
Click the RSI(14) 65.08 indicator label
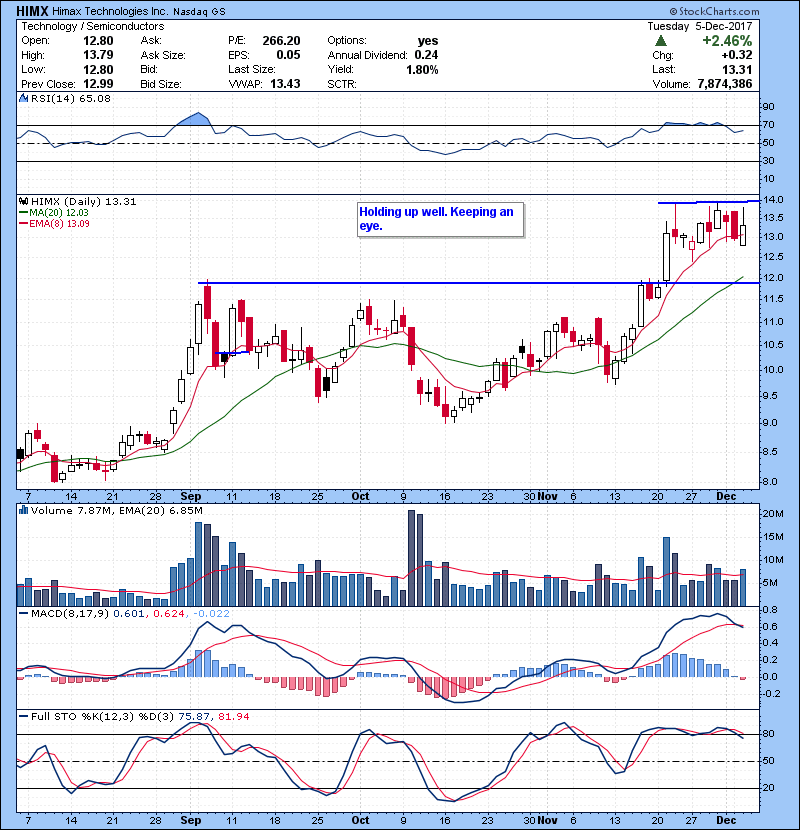pyautogui.click(x=71, y=98)
